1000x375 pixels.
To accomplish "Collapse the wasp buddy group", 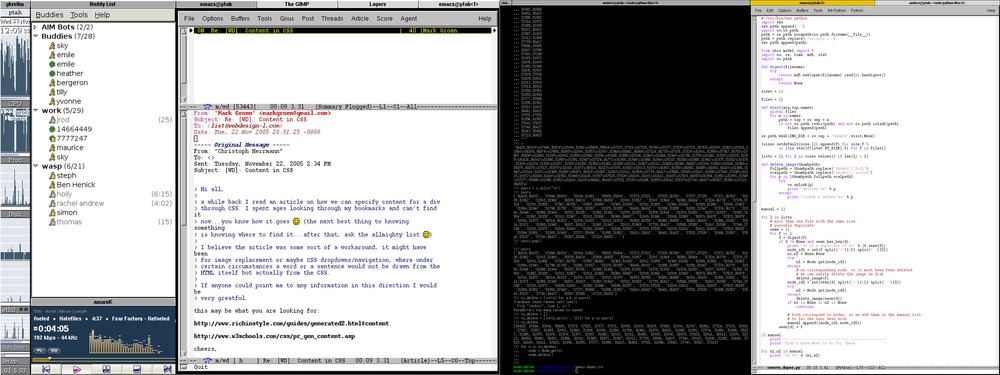I will click(x=36, y=166).
